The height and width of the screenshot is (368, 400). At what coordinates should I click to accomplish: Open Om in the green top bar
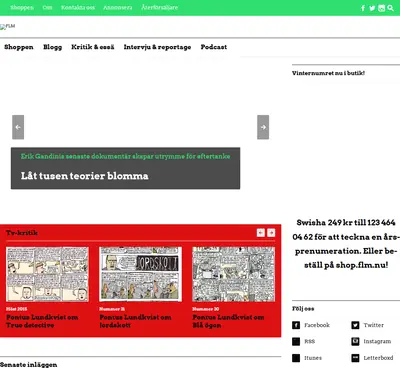[47, 7]
